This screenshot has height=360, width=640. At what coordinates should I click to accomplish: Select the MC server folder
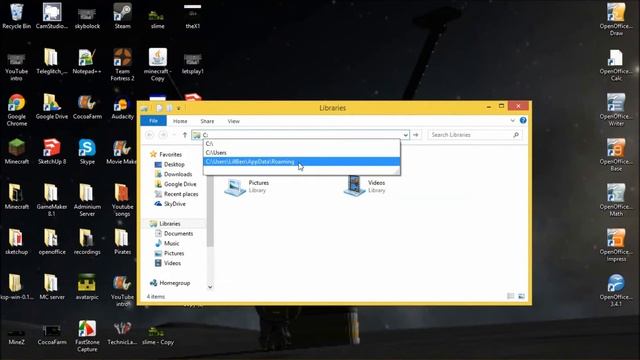coord(52,287)
